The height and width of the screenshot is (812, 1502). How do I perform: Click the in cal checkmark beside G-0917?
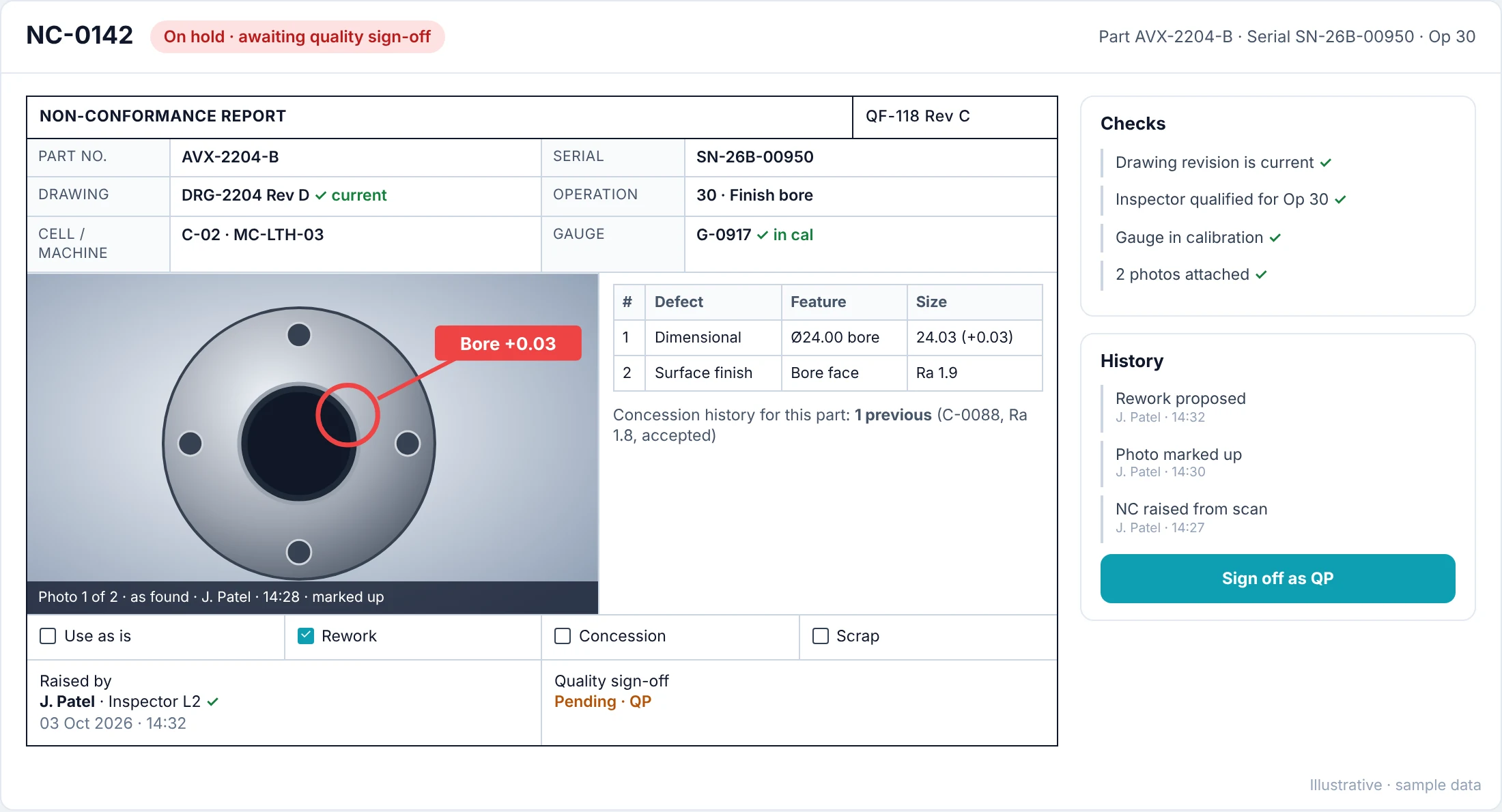click(763, 235)
